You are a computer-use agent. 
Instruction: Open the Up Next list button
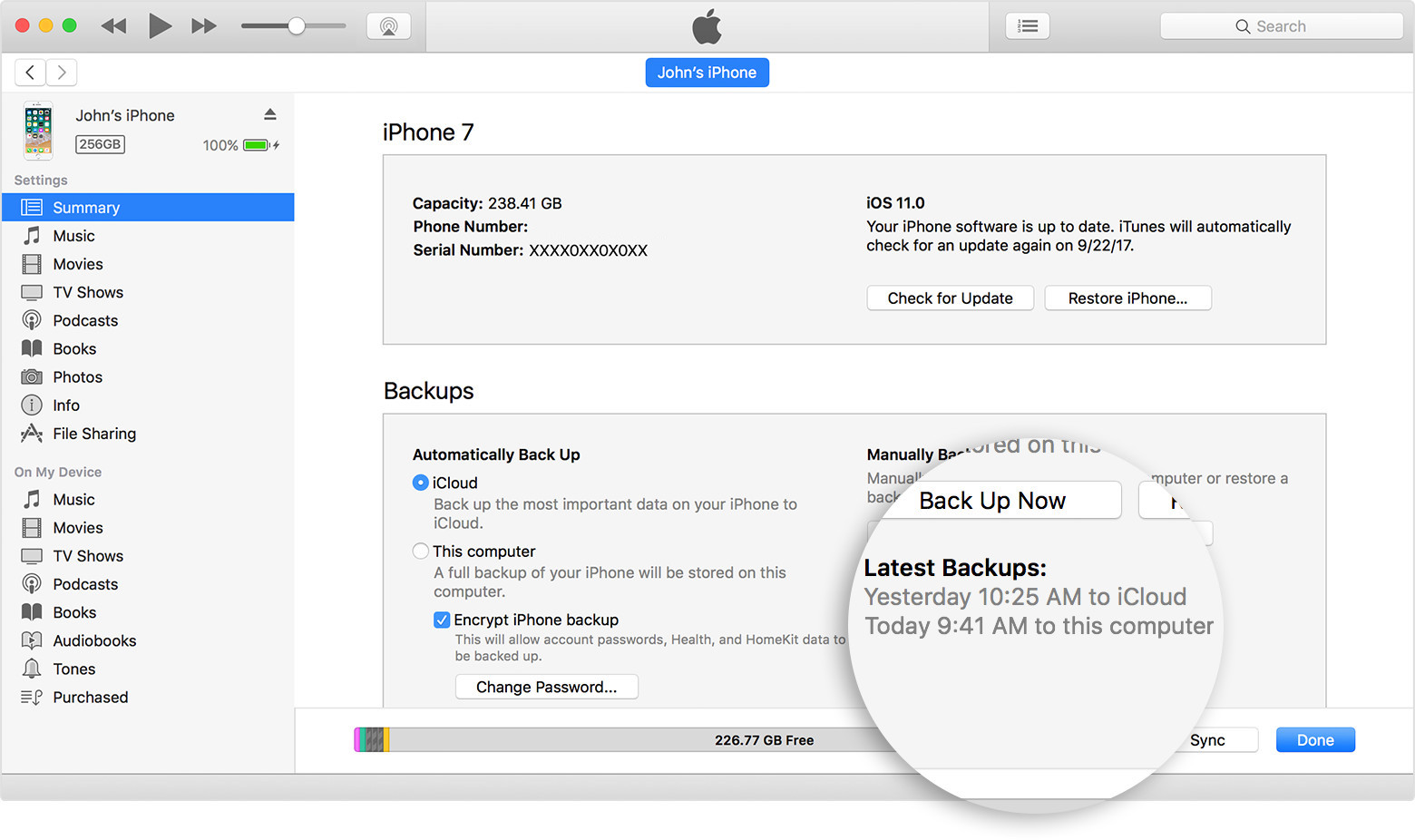[1028, 26]
